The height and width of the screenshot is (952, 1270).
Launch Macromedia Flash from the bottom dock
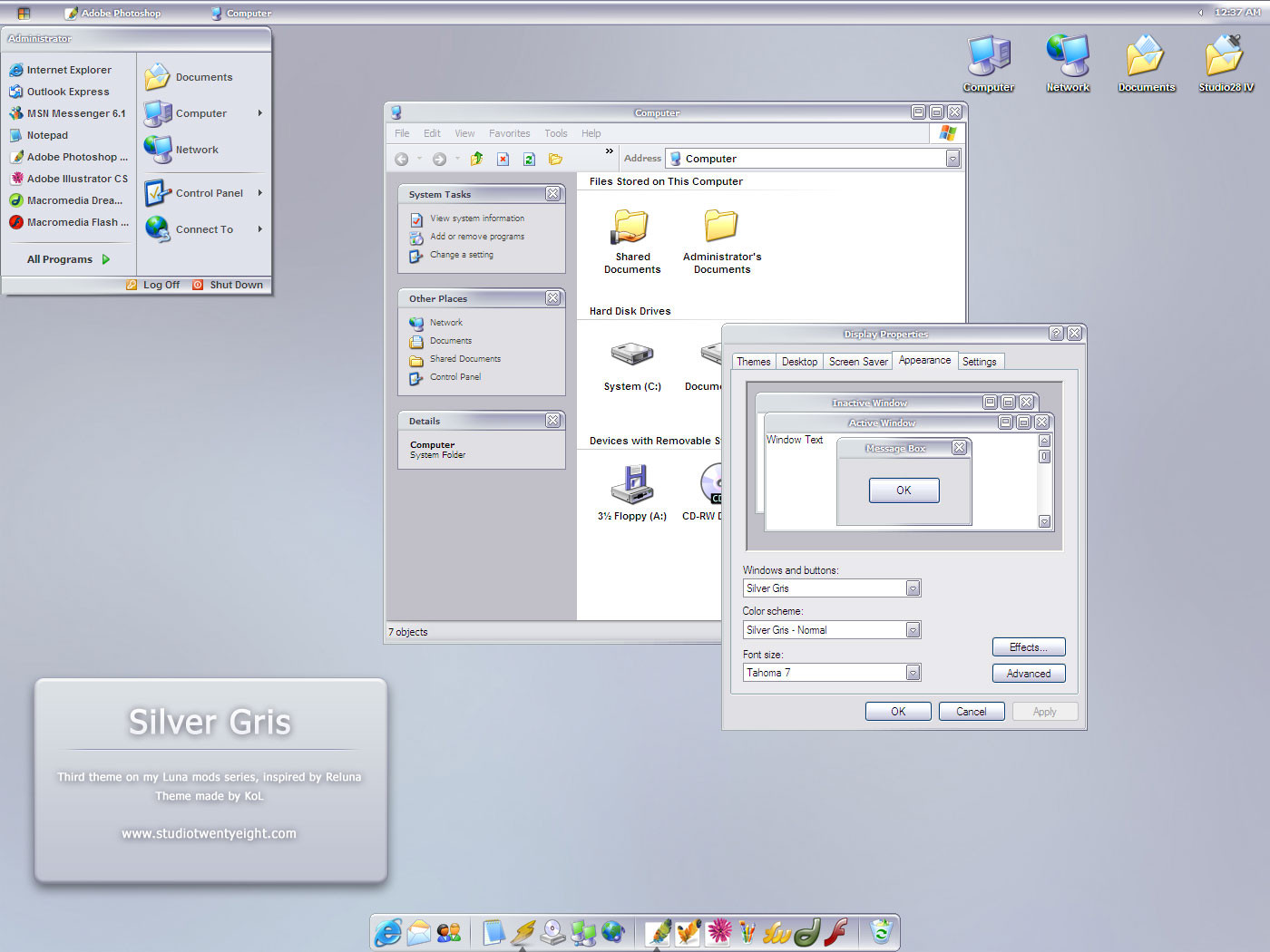836,932
